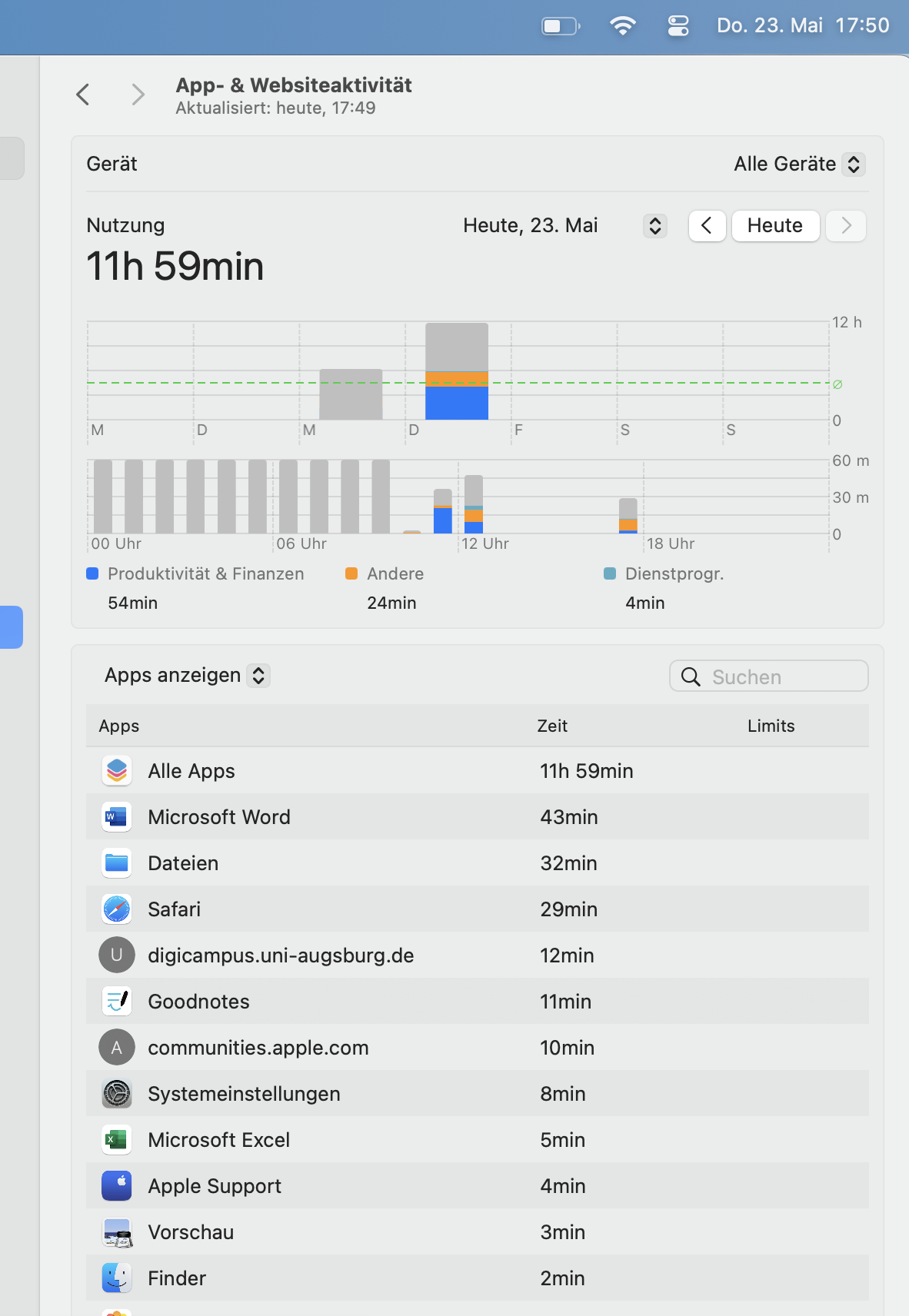Click the blue Produktivität & Finanzen legend swatch
The height and width of the screenshot is (1316, 909).
(x=93, y=573)
